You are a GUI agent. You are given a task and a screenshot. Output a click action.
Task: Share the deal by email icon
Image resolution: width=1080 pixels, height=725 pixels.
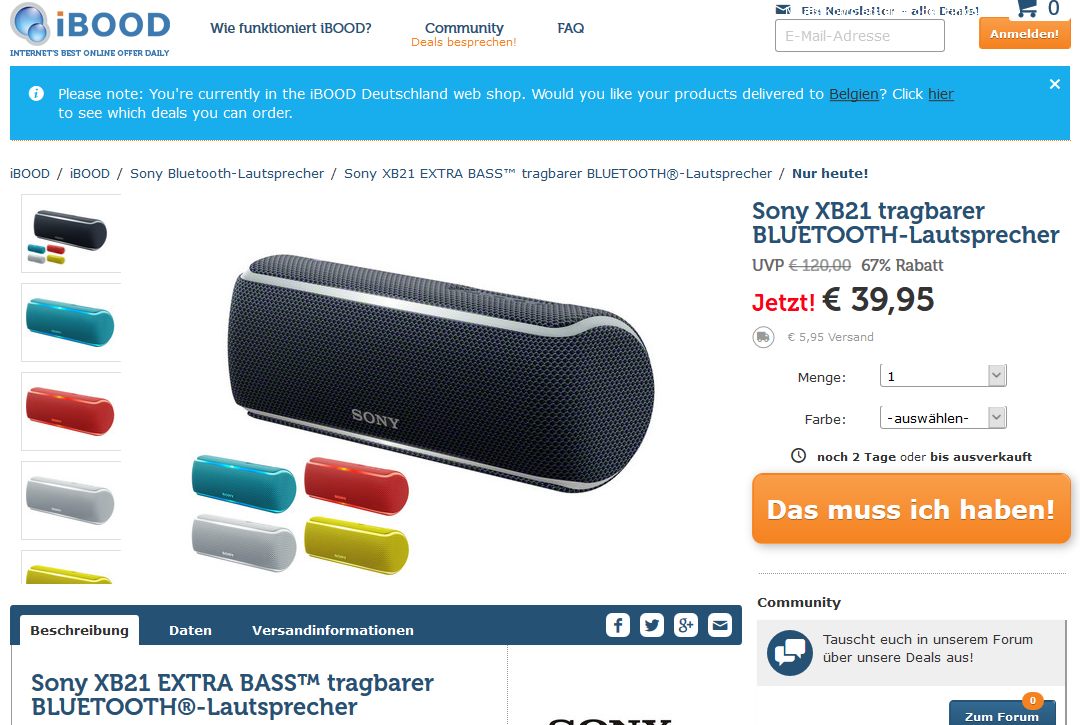[x=720, y=625]
